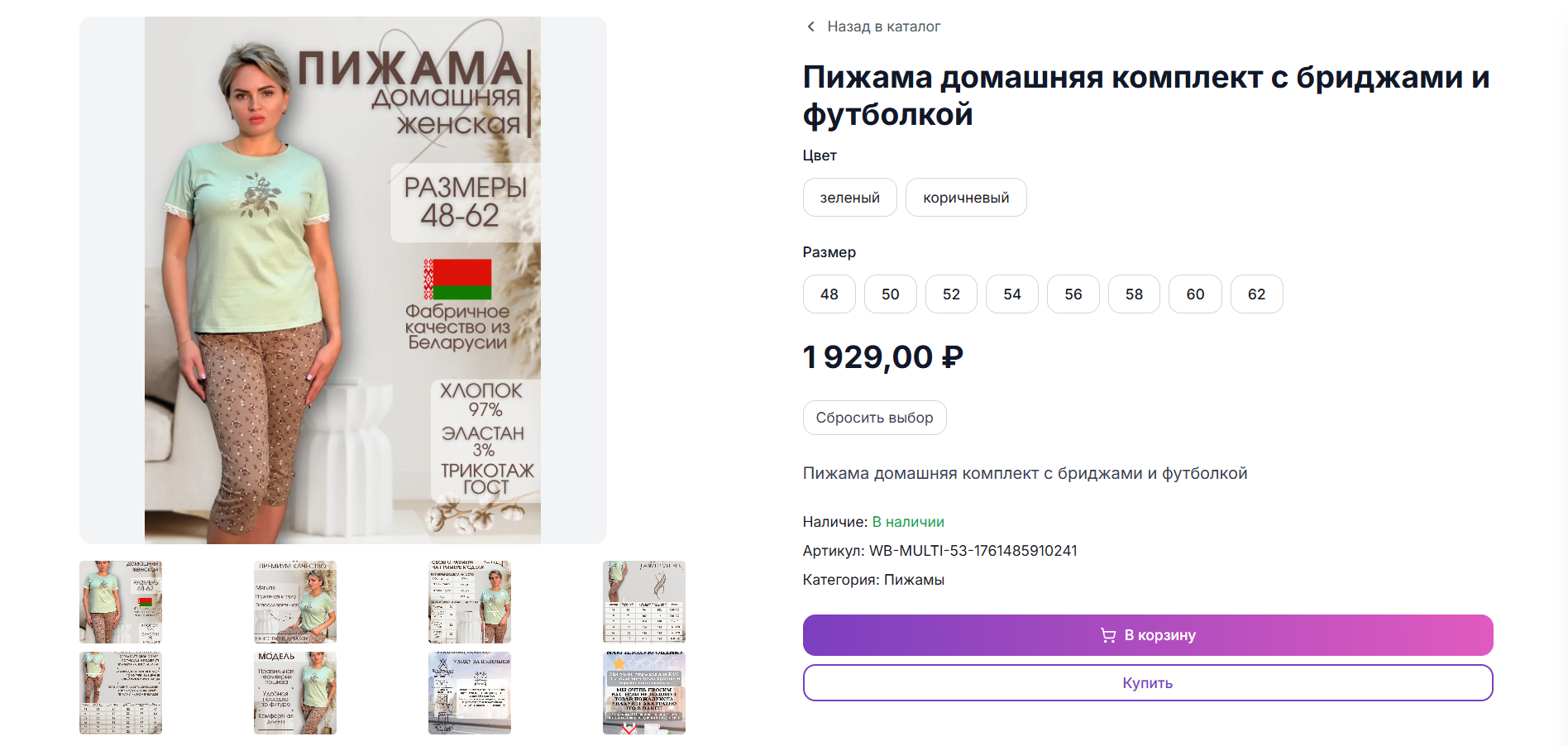
Task: Select size 62
Action: pos(1256,294)
